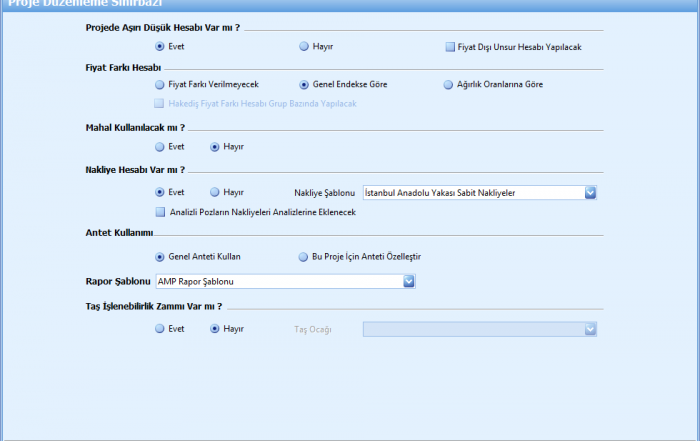Choose Hayır for Nakliye Hesabı
Image resolution: width=700 pixels, height=441 pixels.
(215, 192)
